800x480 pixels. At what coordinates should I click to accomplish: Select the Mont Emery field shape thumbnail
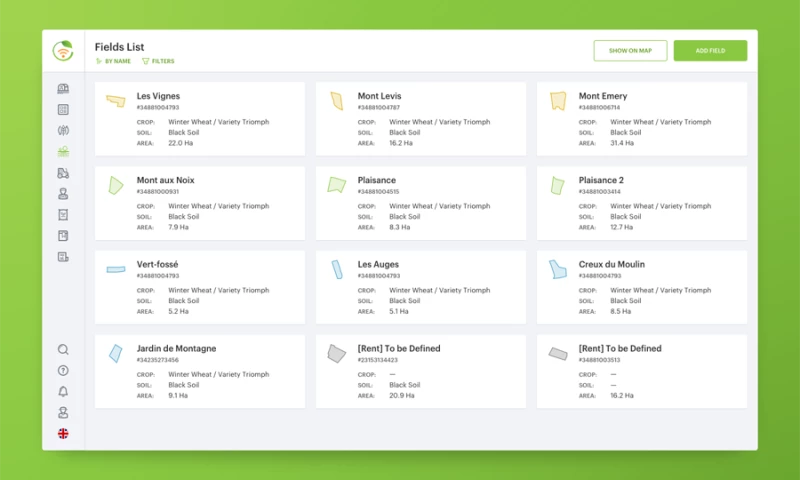[x=558, y=101]
